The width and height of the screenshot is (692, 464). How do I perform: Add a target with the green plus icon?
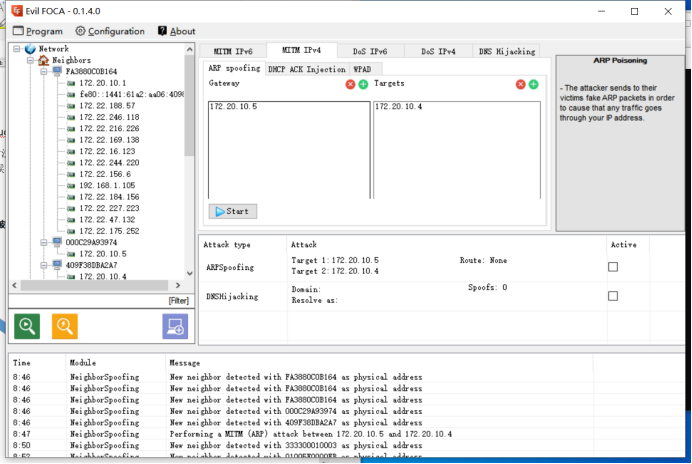(x=534, y=84)
